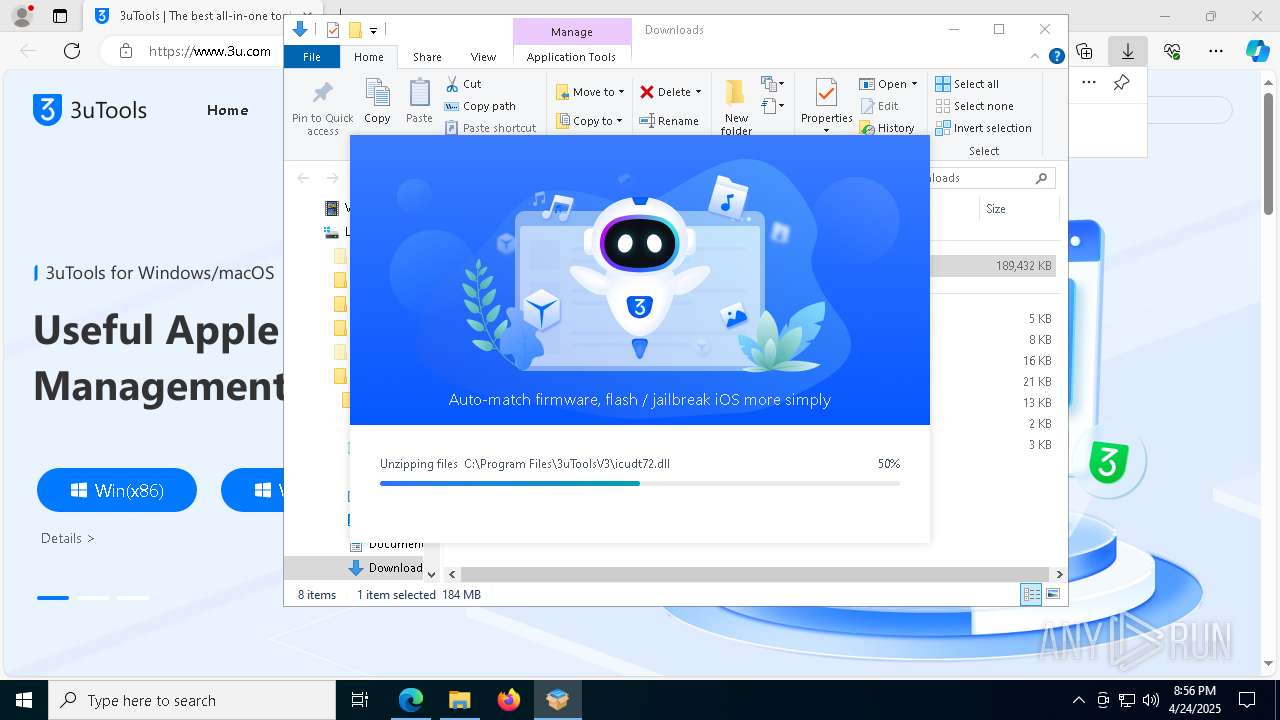
Task: Click the Size column header
Action: pos(996,209)
